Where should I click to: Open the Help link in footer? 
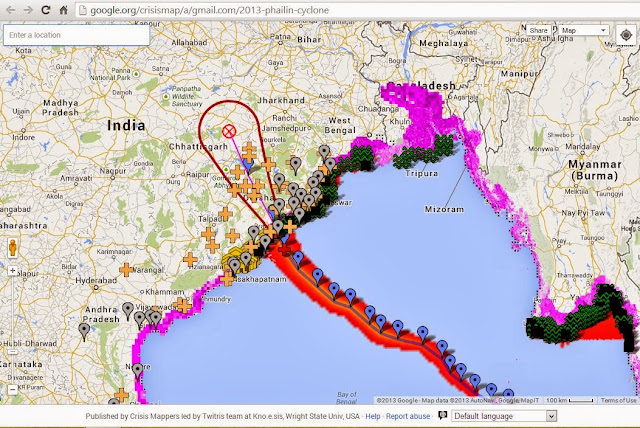[x=372, y=416]
